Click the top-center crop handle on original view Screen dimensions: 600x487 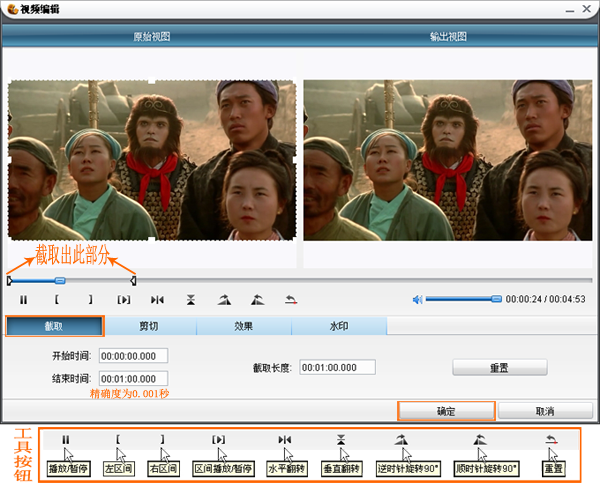pos(152,80)
